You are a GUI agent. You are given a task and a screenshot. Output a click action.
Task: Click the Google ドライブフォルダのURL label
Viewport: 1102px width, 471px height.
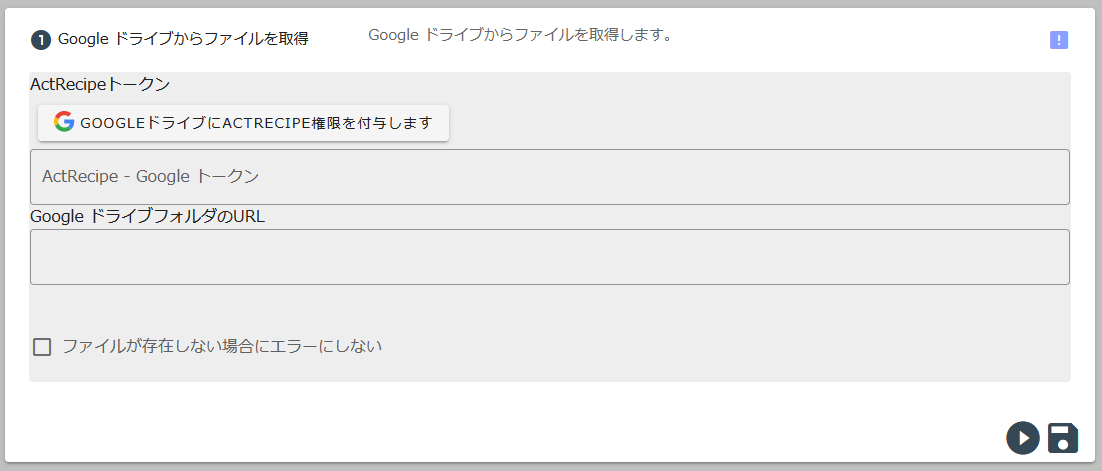coord(147,216)
